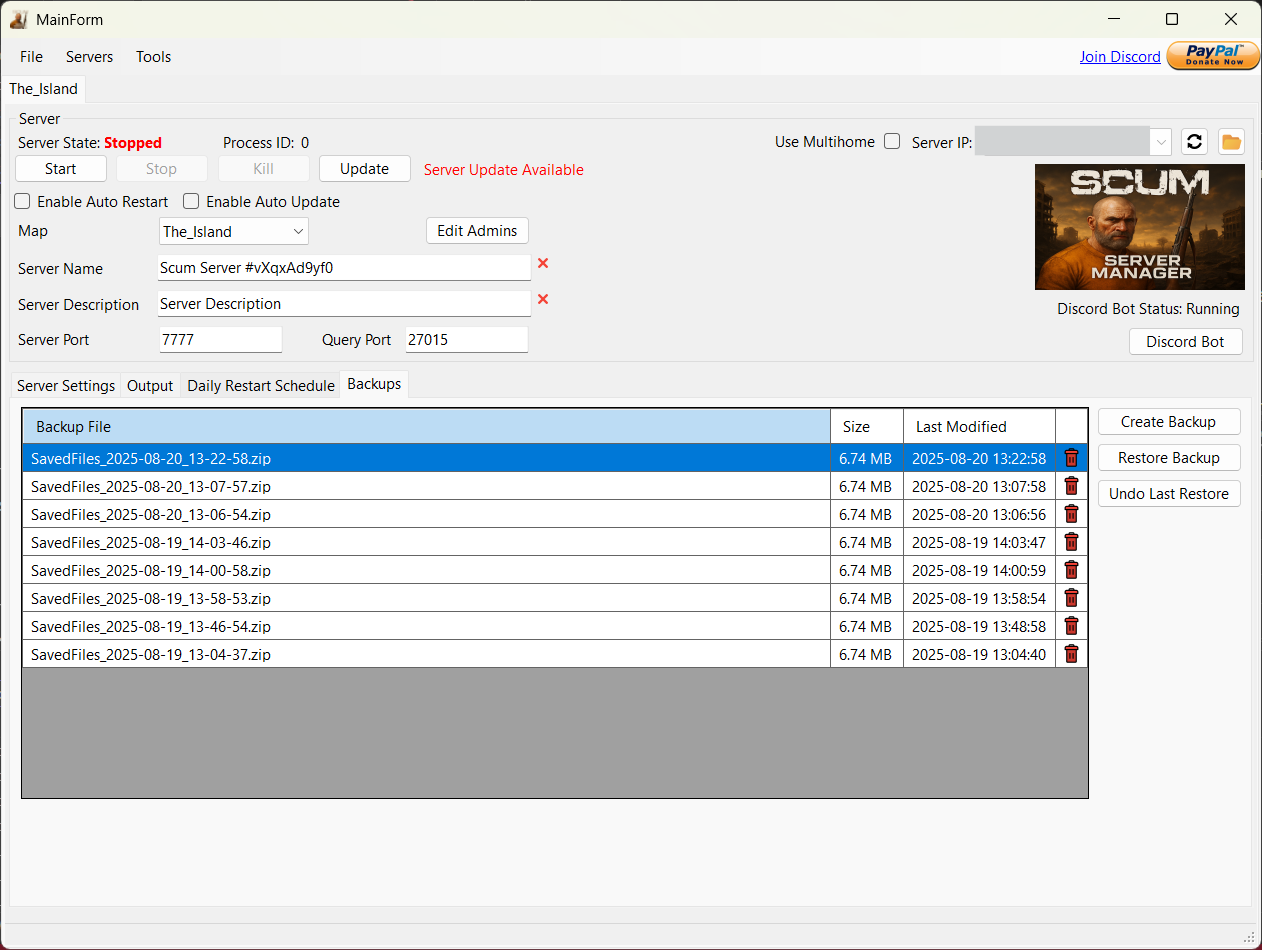Click the Discord Bot button
The image size is (1262, 950).
coord(1185,342)
